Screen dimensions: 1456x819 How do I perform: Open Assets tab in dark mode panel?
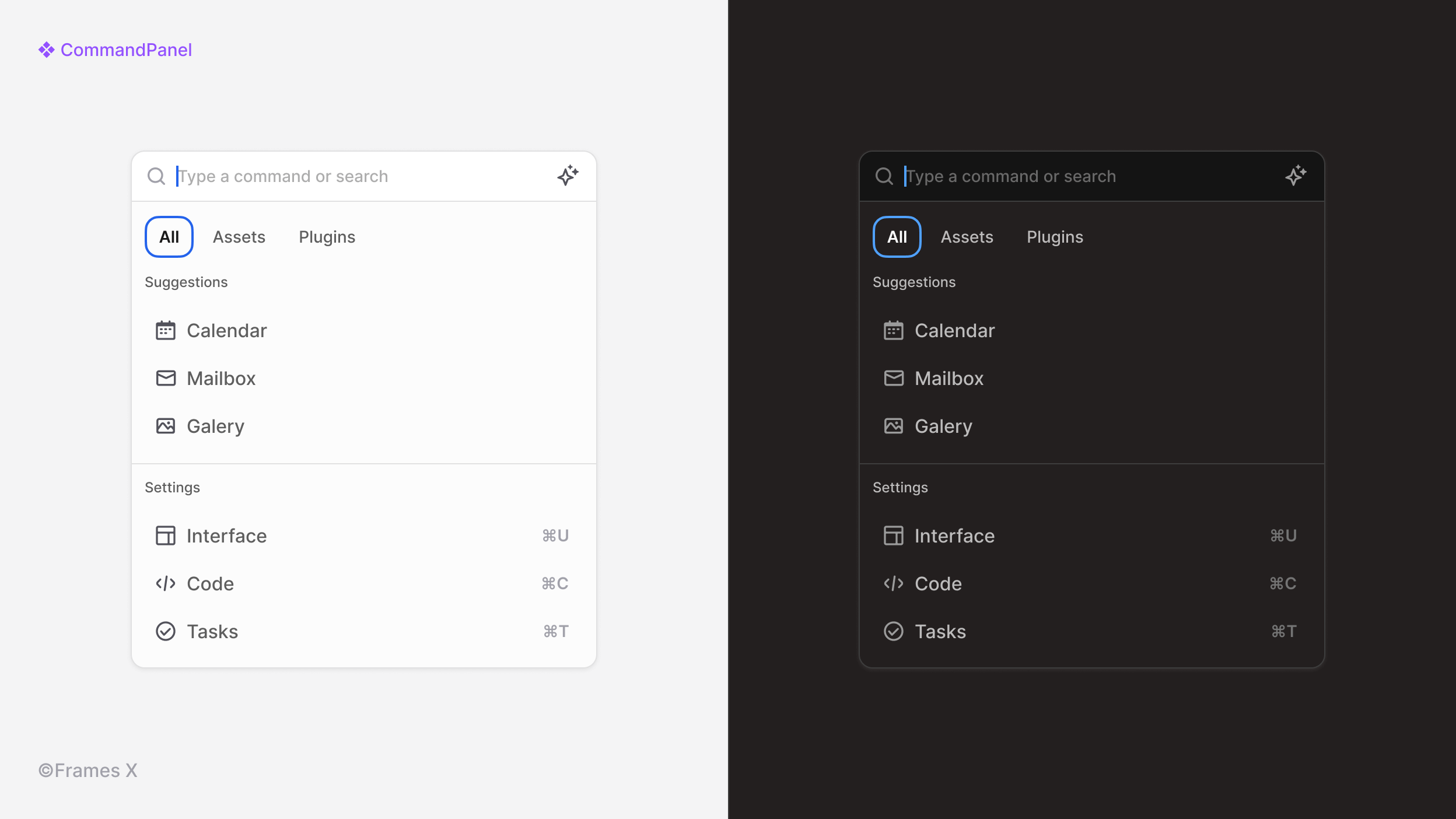967,237
